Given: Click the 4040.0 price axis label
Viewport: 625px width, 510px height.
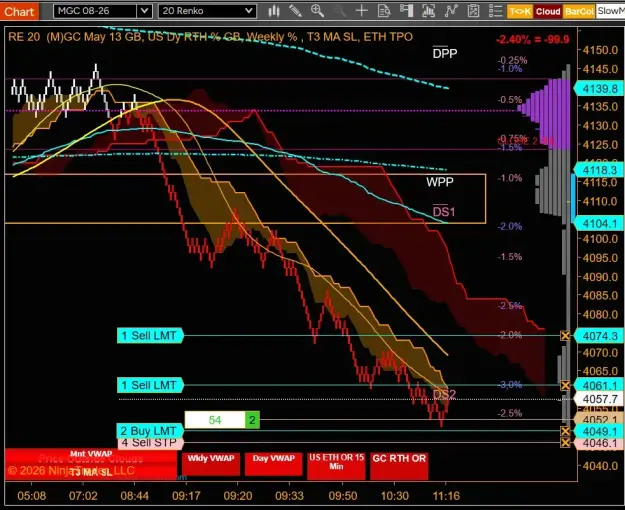Looking at the screenshot, I should click(x=600, y=466).
